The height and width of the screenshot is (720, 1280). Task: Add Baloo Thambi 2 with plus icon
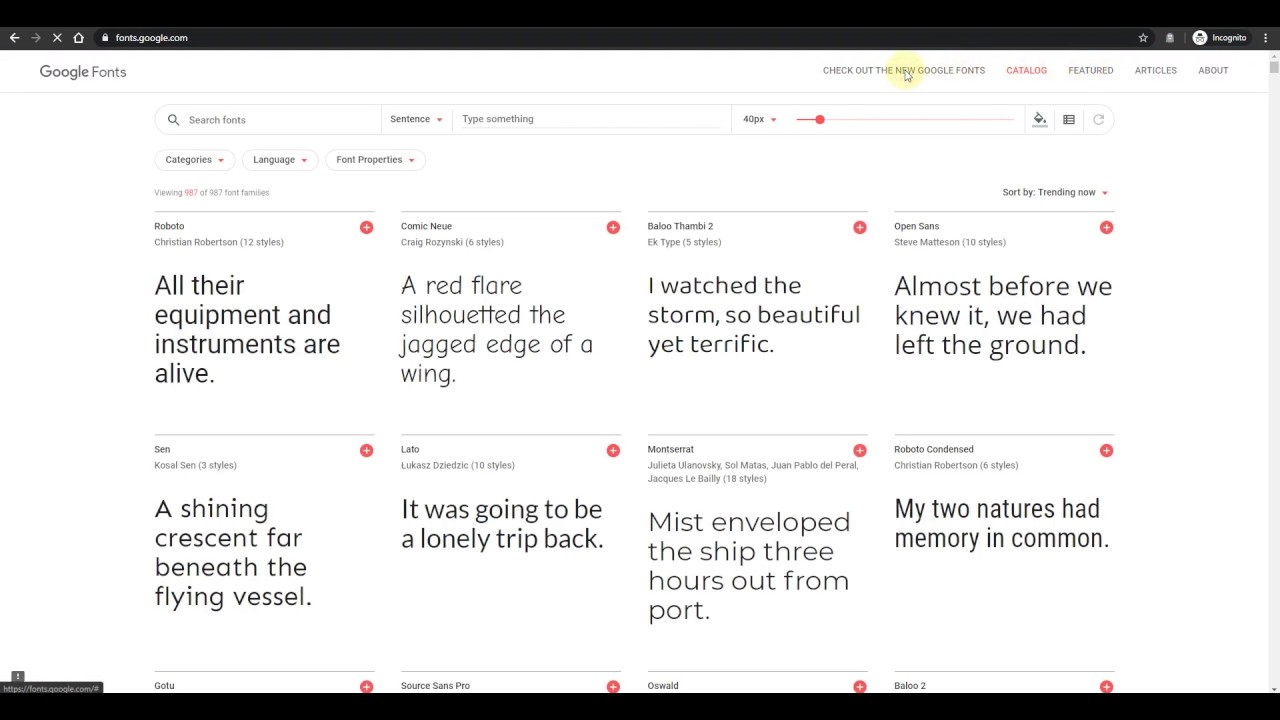860,227
